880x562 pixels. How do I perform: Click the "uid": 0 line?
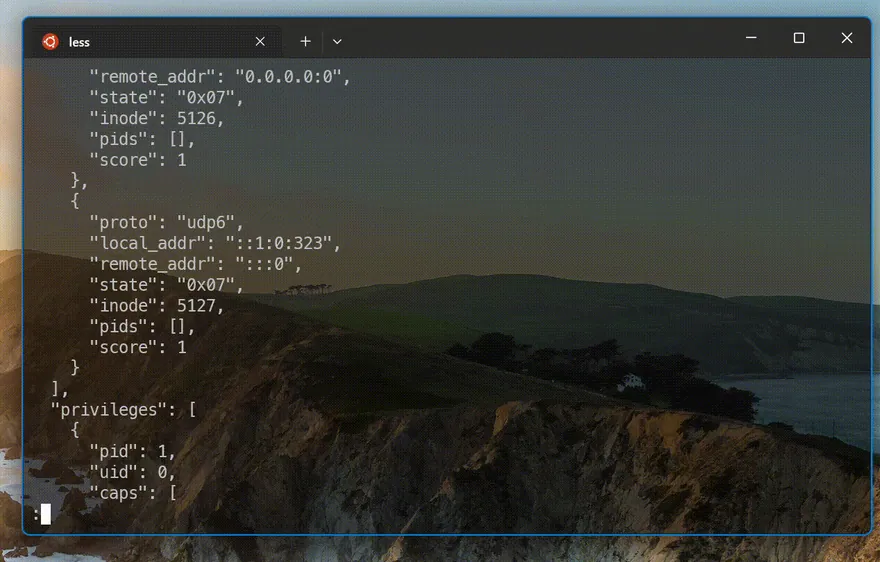click(x=132, y=472)
